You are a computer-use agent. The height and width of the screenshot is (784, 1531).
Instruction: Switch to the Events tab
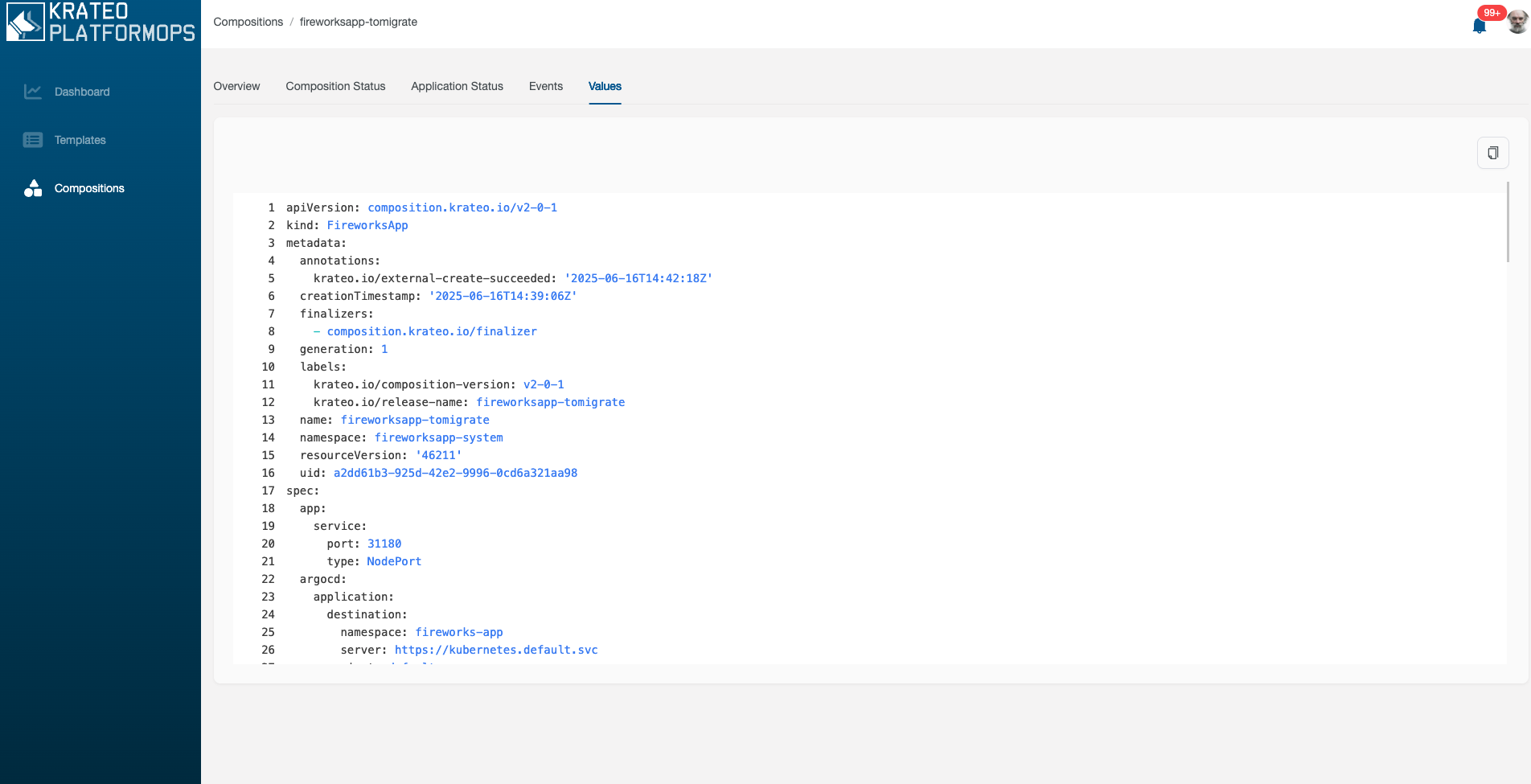pyautogui.click(x=546, y=86)
